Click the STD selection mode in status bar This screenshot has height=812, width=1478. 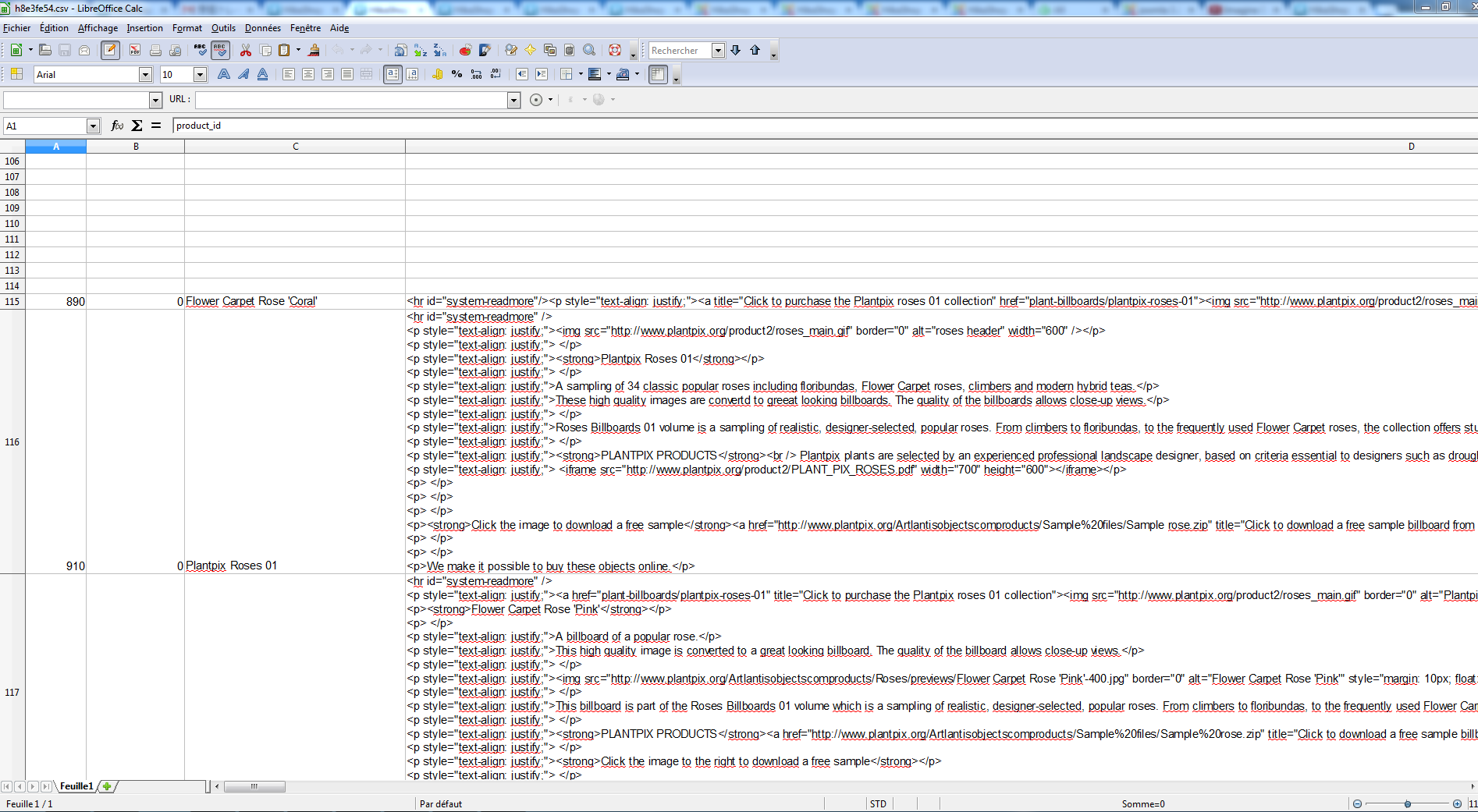tap(878, 804)
